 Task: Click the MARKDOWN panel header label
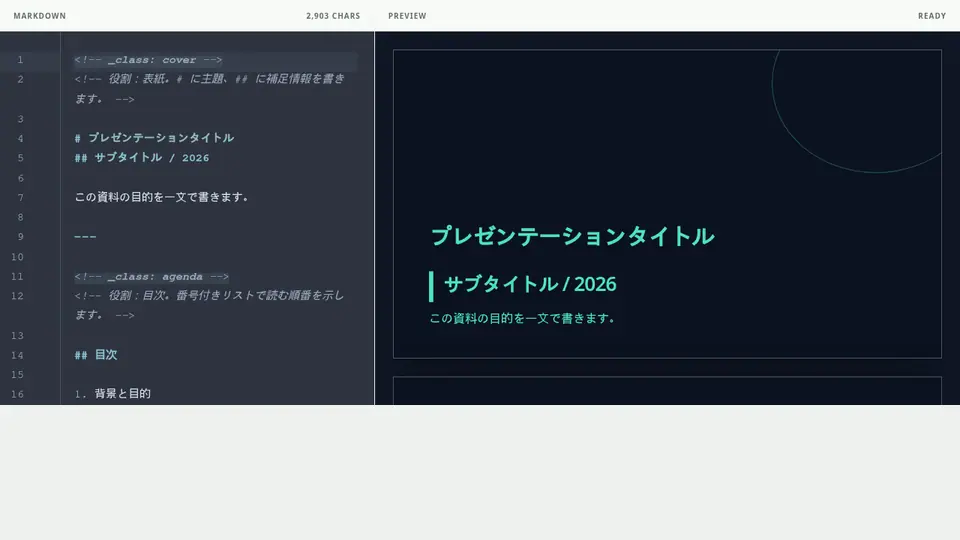(x=39, y=16)
